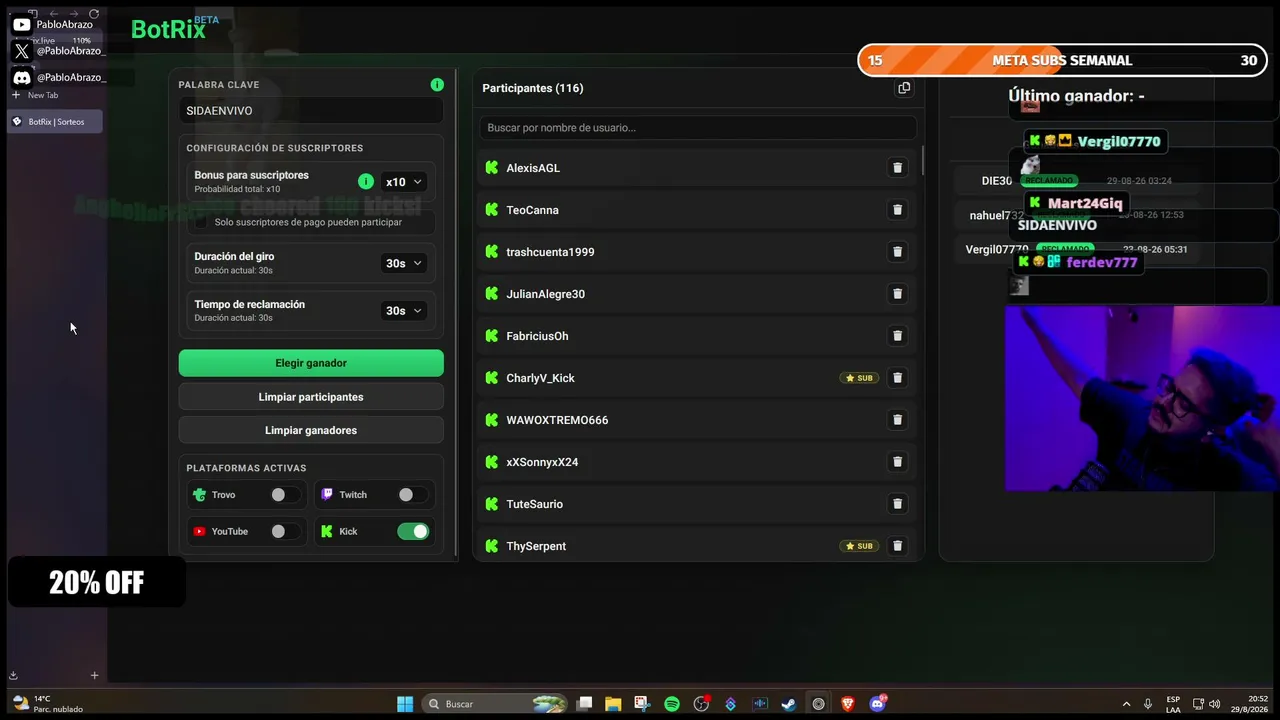Click SUB badge next to ThySerpent
The width and height of the screenshot is (1280, 720).
859,546
